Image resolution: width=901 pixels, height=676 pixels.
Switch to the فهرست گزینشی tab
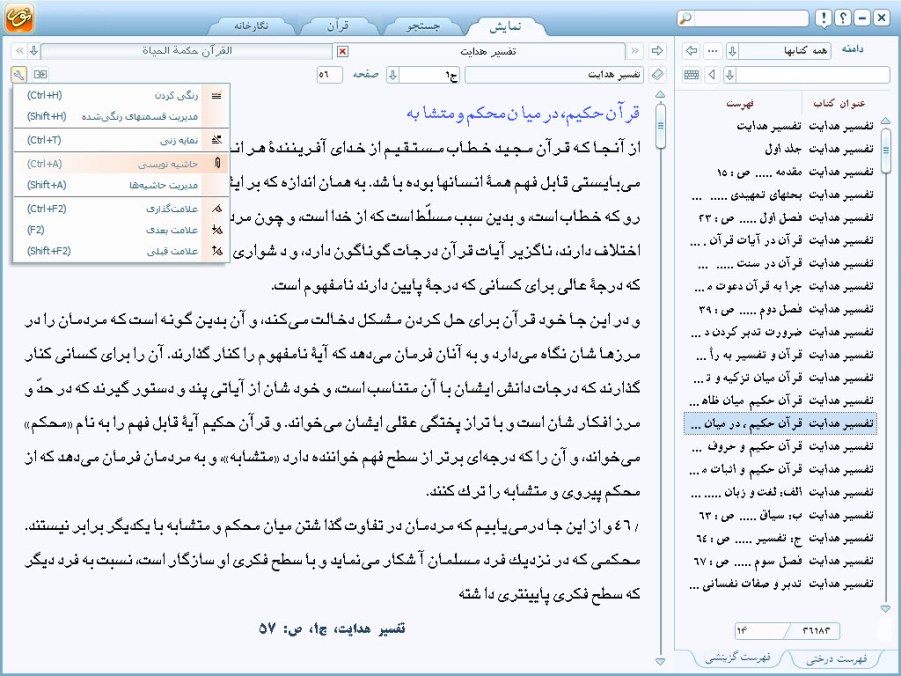[x=738, y=658]
